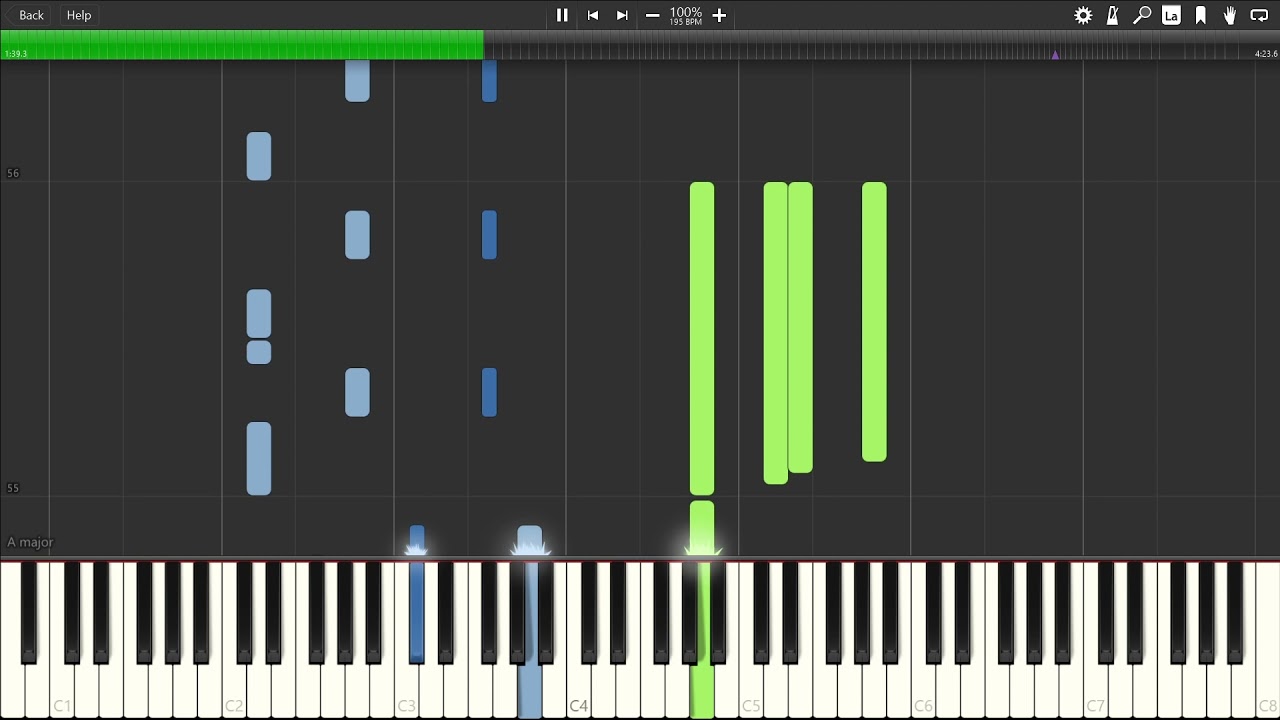Screen dimensions: 1280x720
Task: Play the C3 piano key
Action: tap(406, 690)
